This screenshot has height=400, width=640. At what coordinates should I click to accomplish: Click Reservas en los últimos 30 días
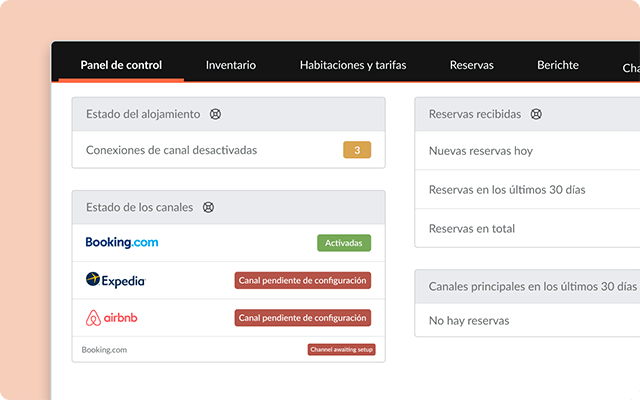pyautogui.click(x=506, y=189)
